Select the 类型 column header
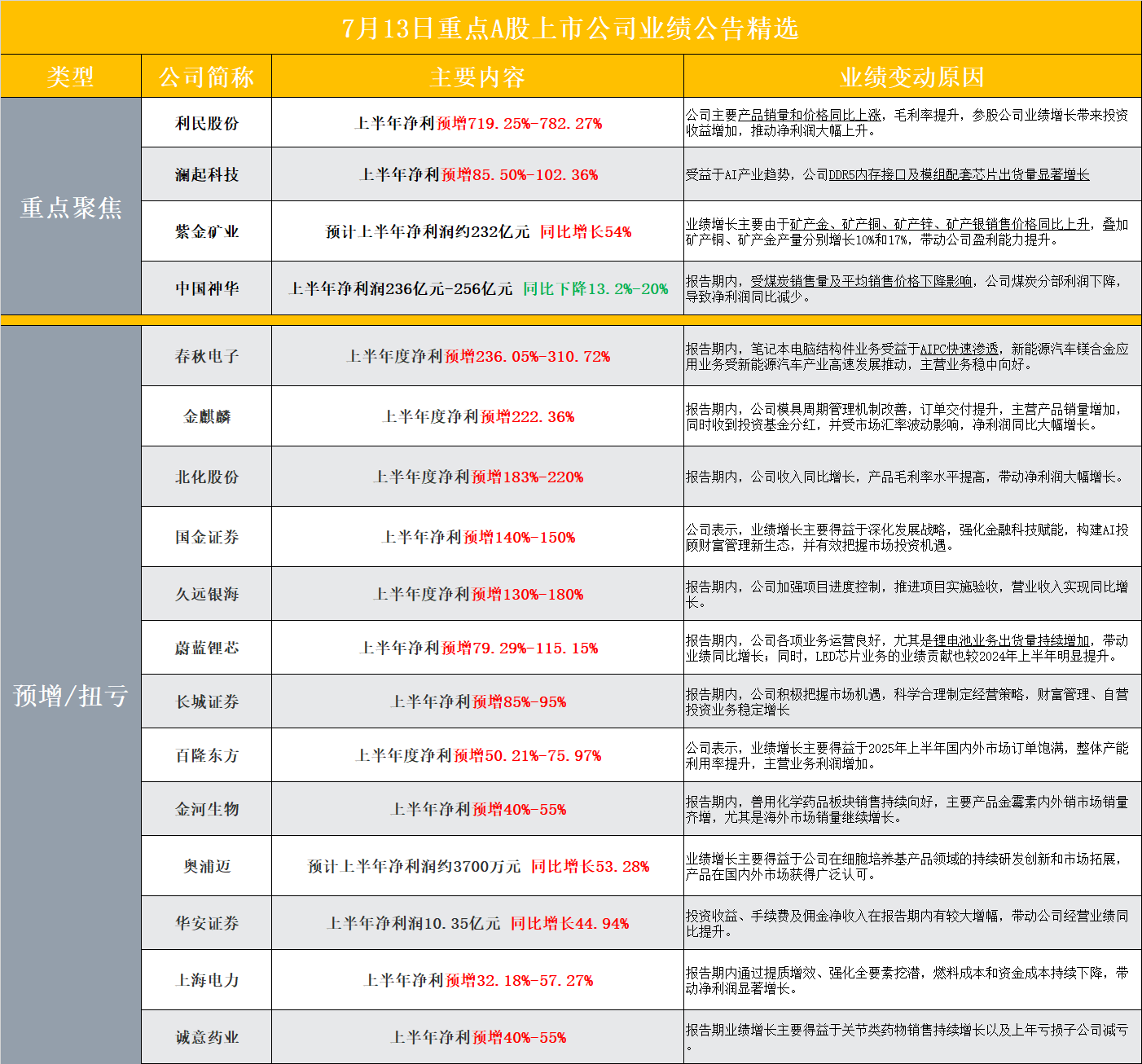The height and width of the screenshot is (1064, 1142). (x=71, y=77)
